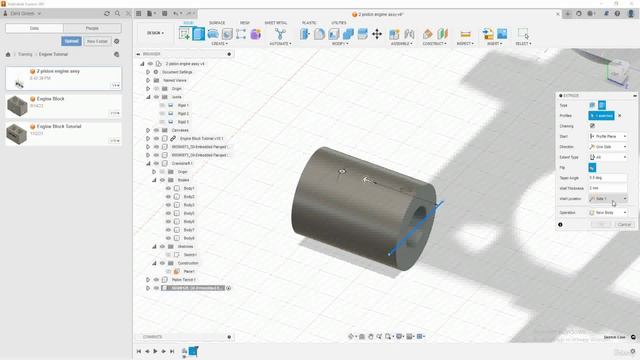The height and width of the screenshot is (360, 640).
Task: Select the Fillet tool icon
Action: (x=319, y=34)
